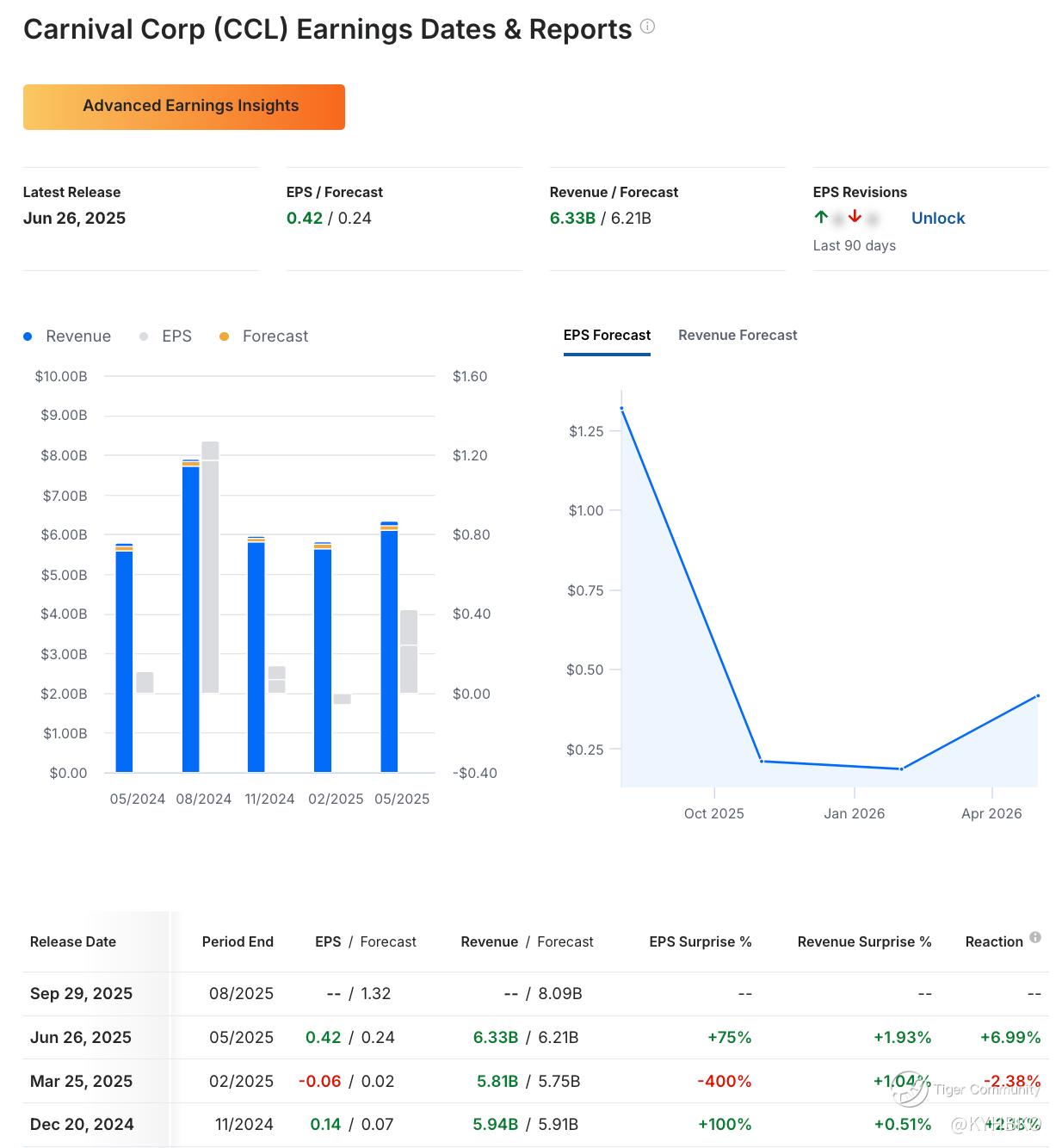Click the Release Date column header
The image size is (1062, 1148).
pos(73,942)
